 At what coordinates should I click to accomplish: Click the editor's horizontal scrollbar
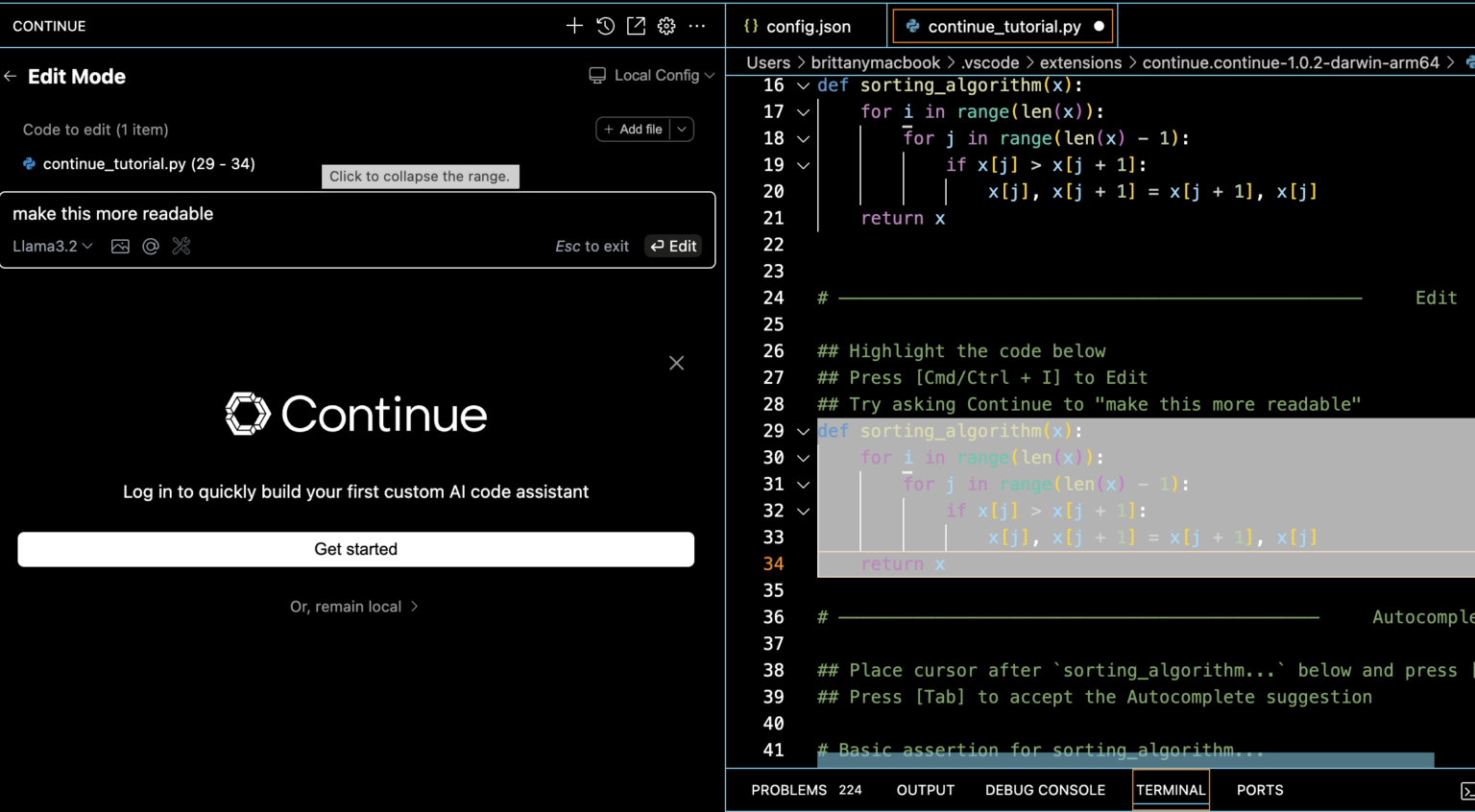coord(1125,760)
